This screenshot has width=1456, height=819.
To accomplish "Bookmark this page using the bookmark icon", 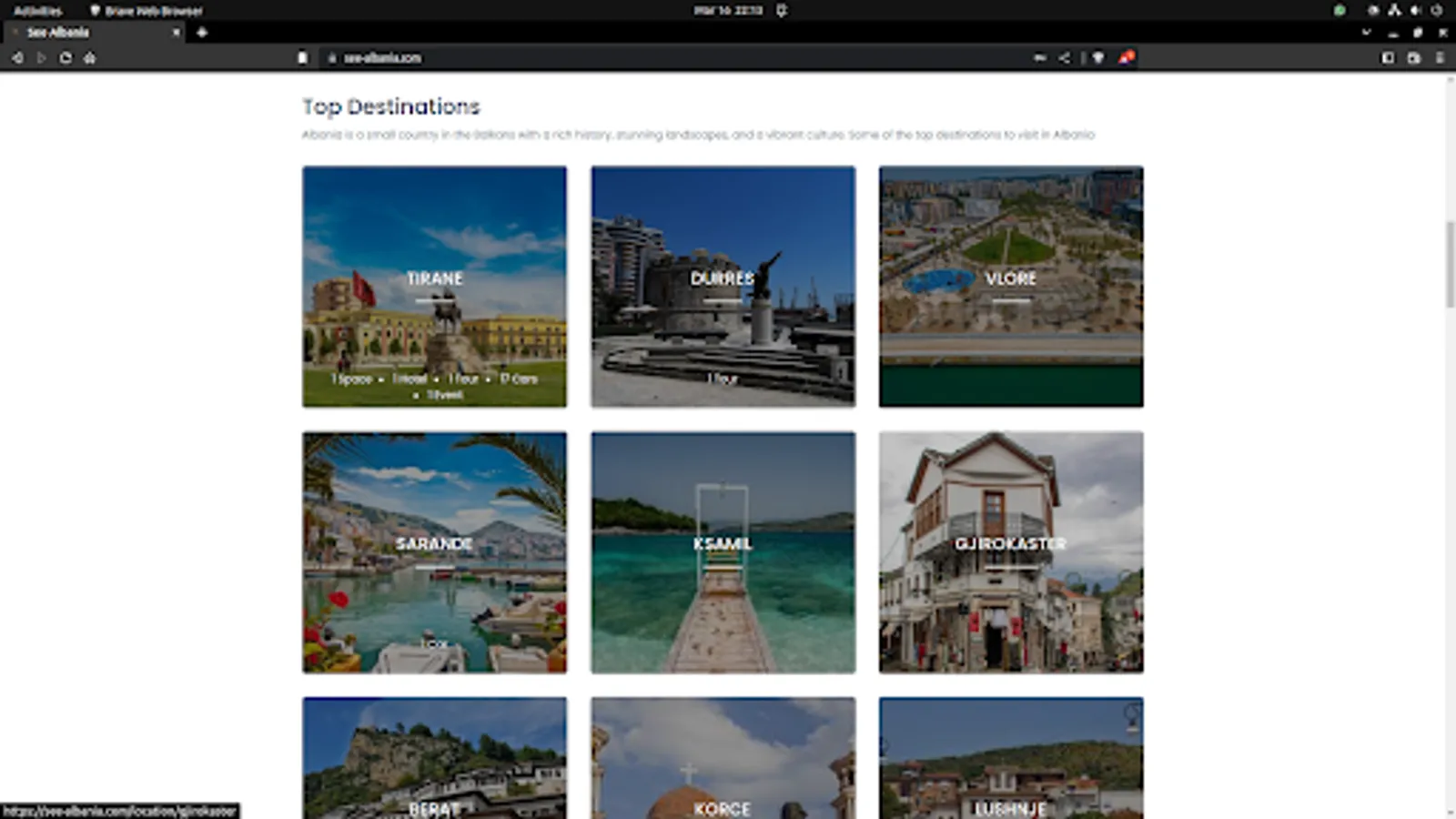I will 302,57.
